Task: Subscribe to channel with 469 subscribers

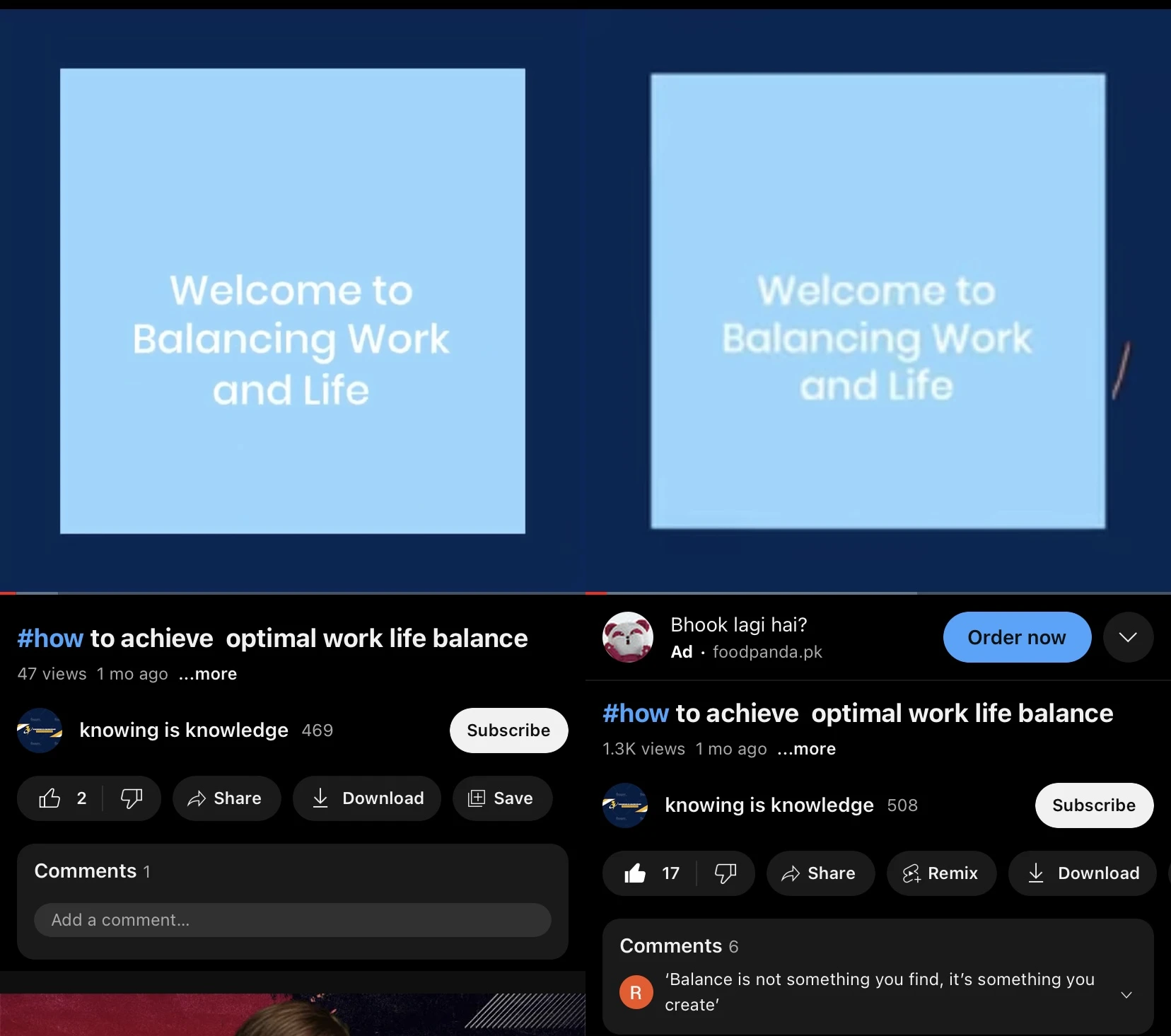Action: [x=508, y=731]
